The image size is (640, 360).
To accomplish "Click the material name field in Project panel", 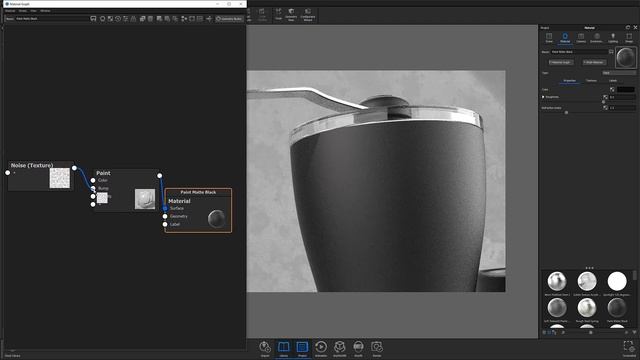I will pyautogui.click(x=579, y=52).
